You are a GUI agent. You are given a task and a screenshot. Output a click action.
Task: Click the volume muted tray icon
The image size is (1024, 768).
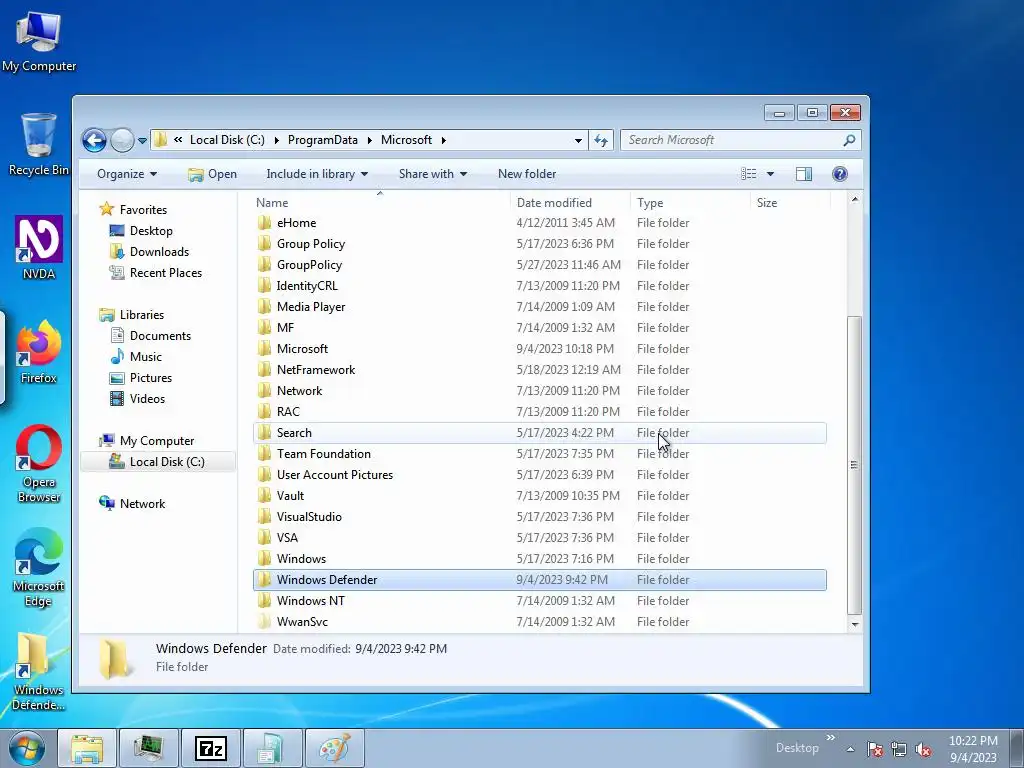923,750
